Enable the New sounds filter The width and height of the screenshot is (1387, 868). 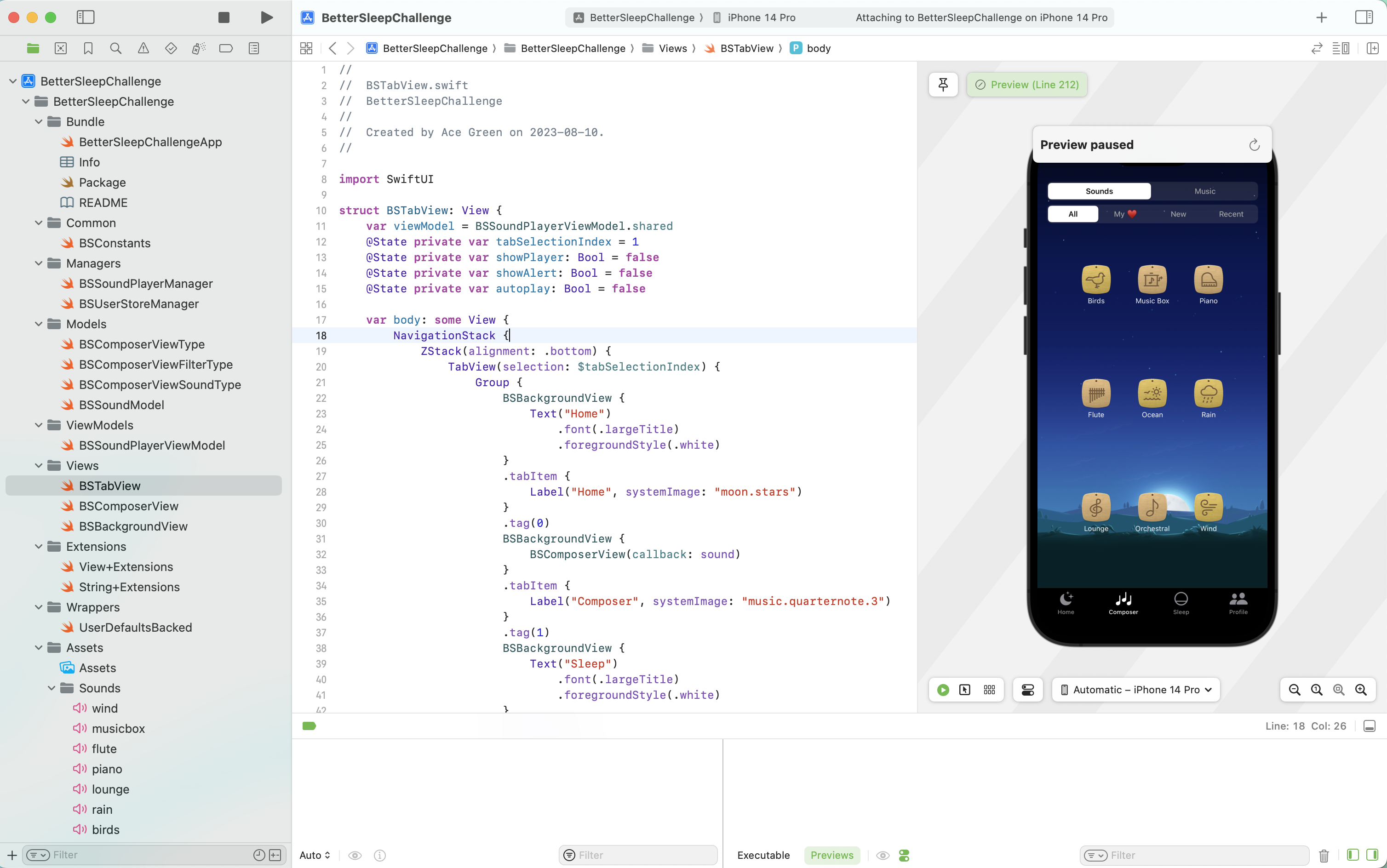[x=1178, y=213]
